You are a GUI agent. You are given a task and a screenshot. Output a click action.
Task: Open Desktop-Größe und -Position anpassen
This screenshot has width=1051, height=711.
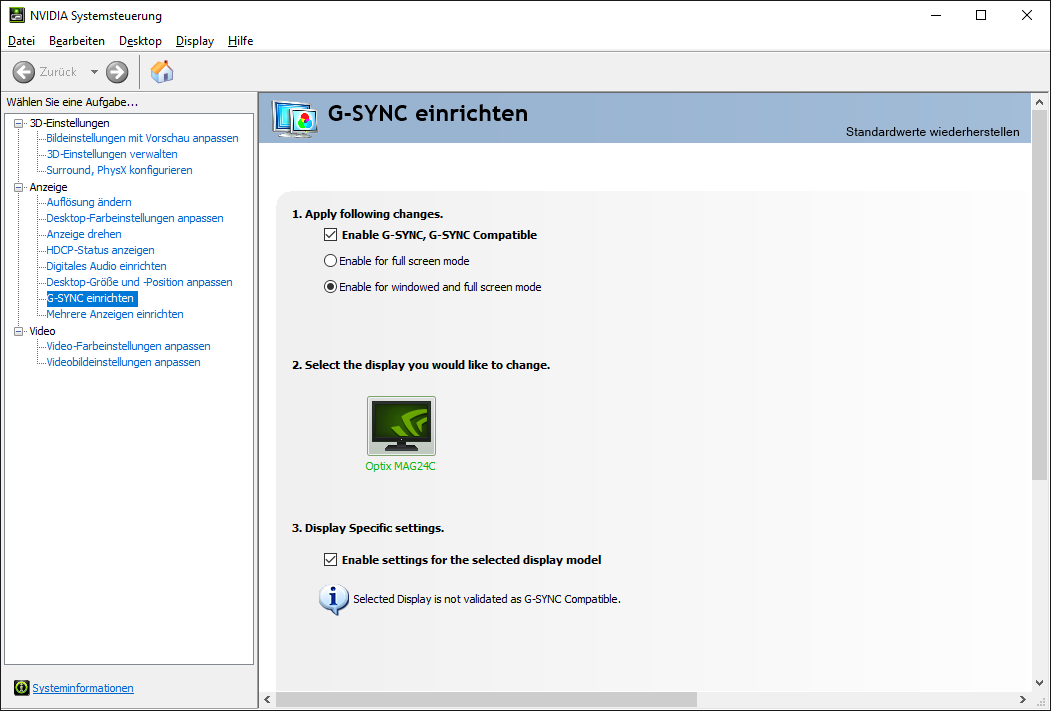[139, 283]
